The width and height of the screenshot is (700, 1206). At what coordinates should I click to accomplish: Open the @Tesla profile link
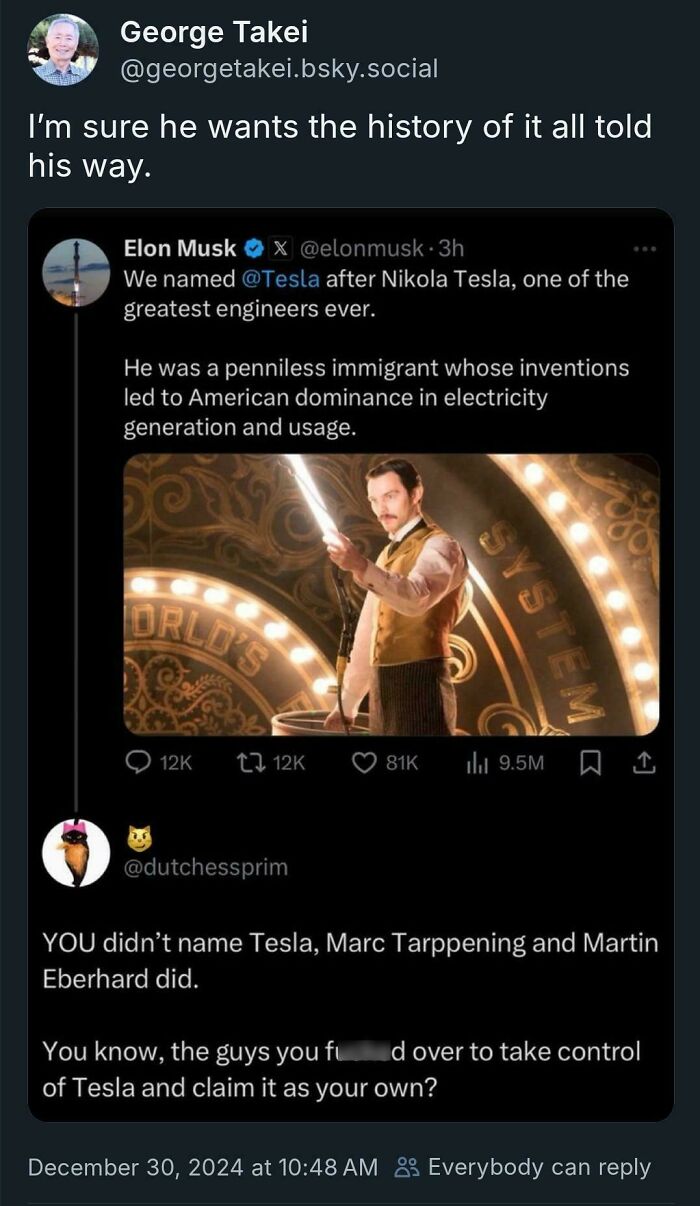coord(282,279)
